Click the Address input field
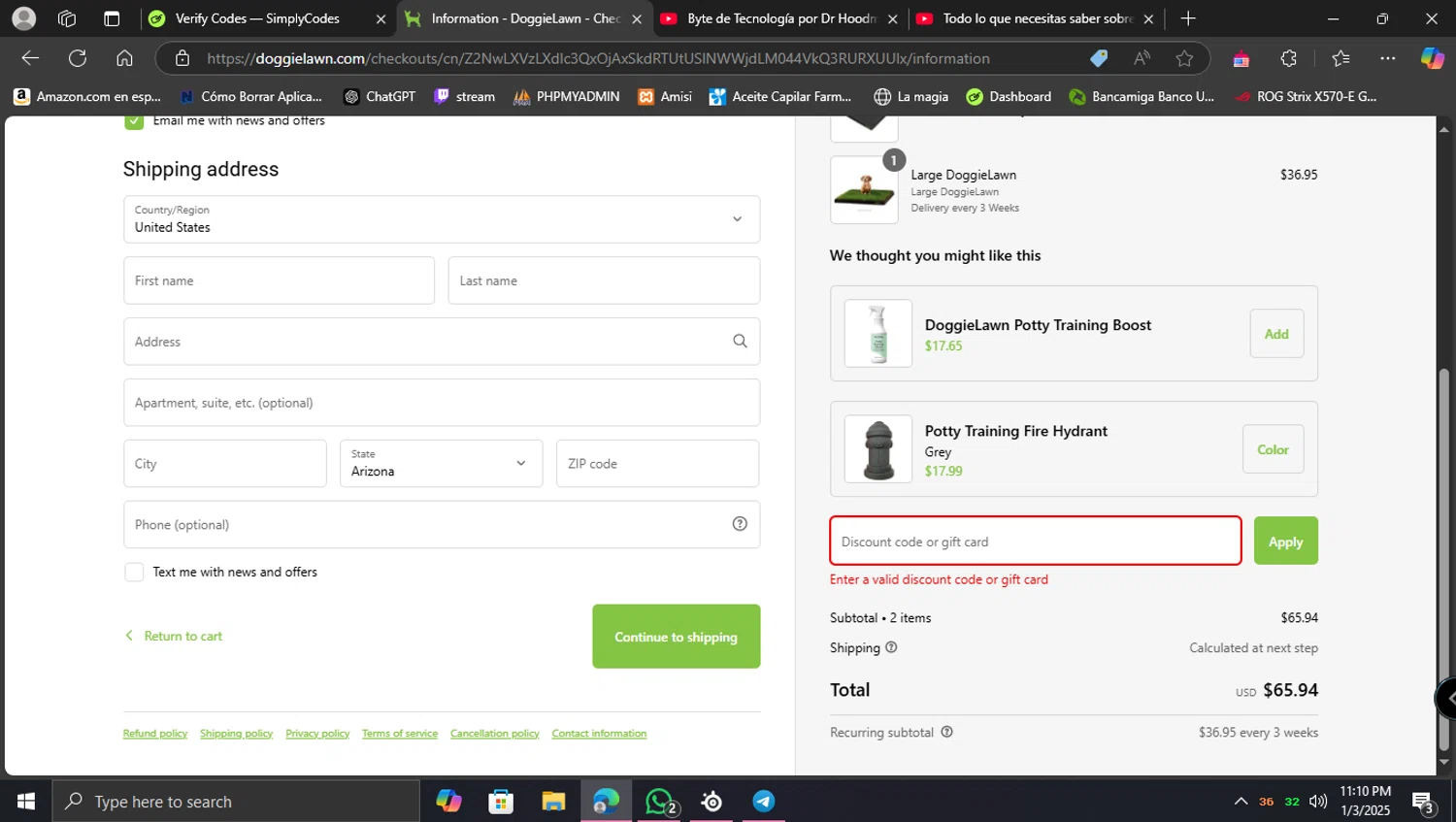This screenshot has height=822, width=1456. 442,342
